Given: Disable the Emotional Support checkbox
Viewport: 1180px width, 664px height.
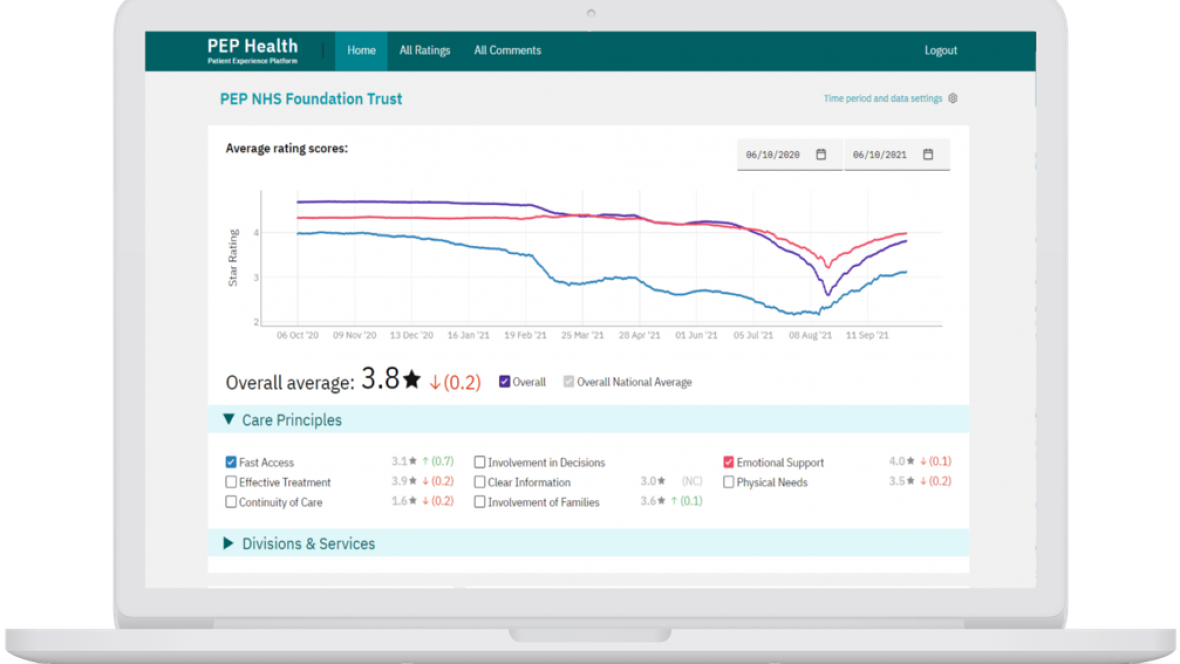Looking at the screenshot, I should pyautogui.click(x=729, y=463).
